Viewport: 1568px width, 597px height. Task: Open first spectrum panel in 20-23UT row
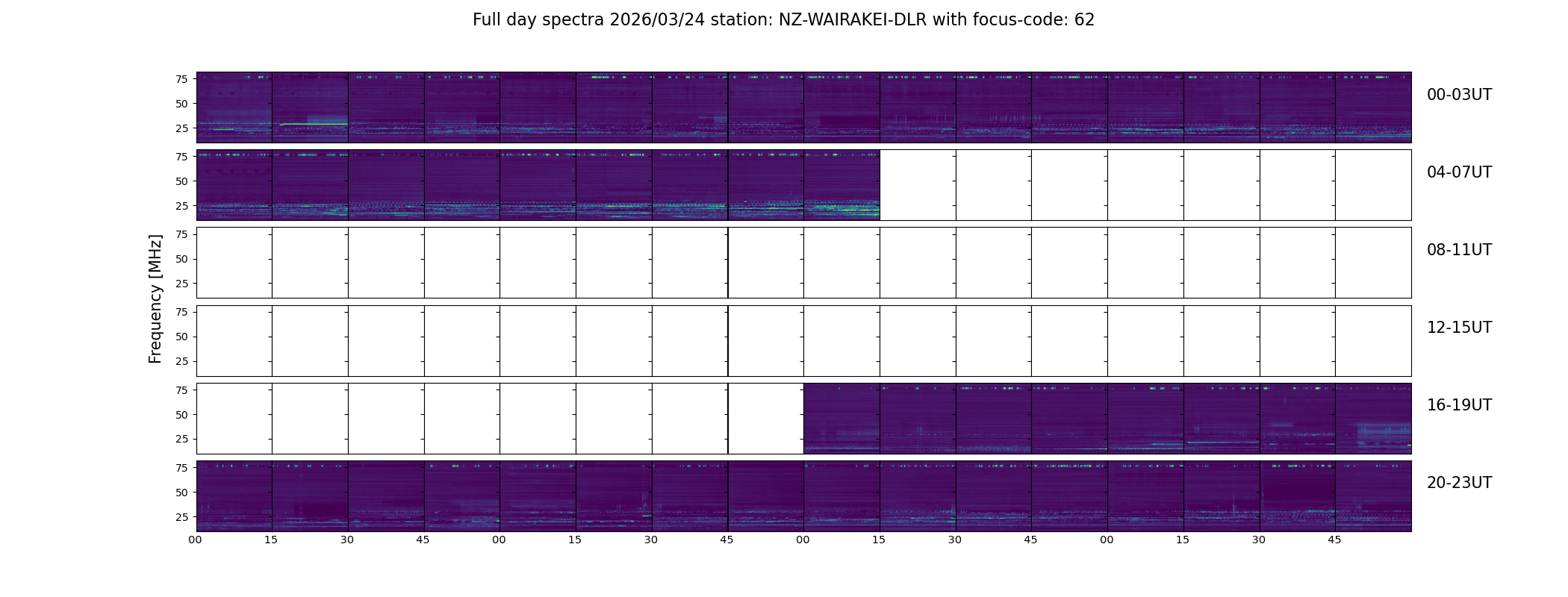[234, 496]
